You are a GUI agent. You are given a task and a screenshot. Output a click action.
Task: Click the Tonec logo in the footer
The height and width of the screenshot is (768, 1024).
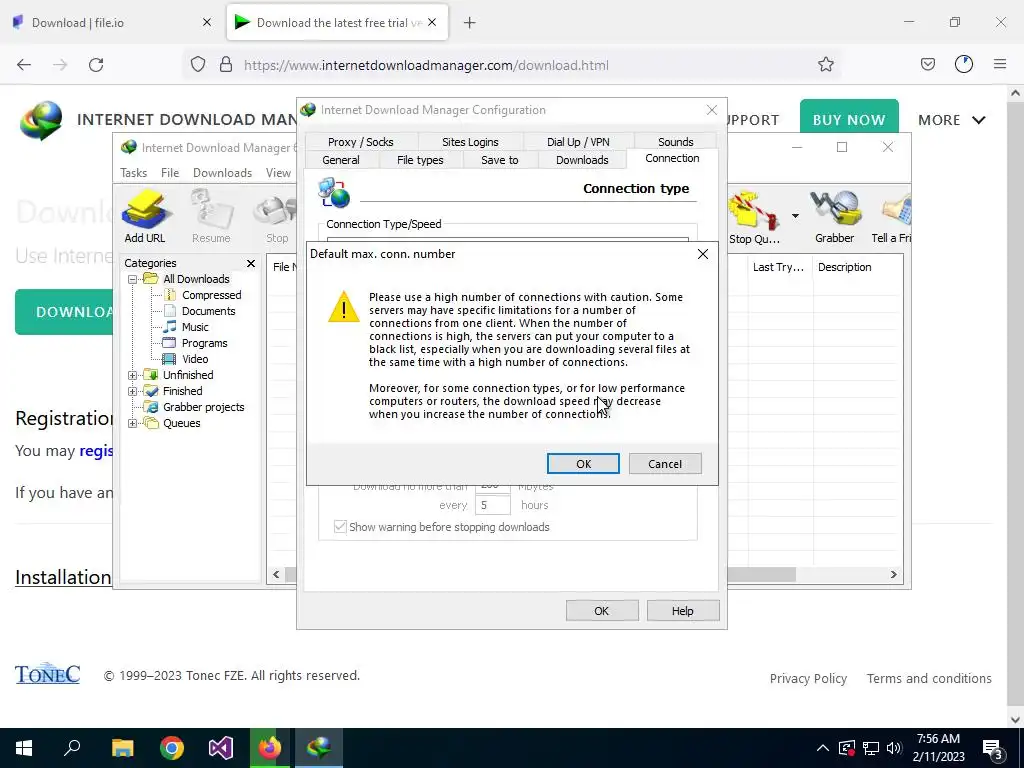click(48, 674)
